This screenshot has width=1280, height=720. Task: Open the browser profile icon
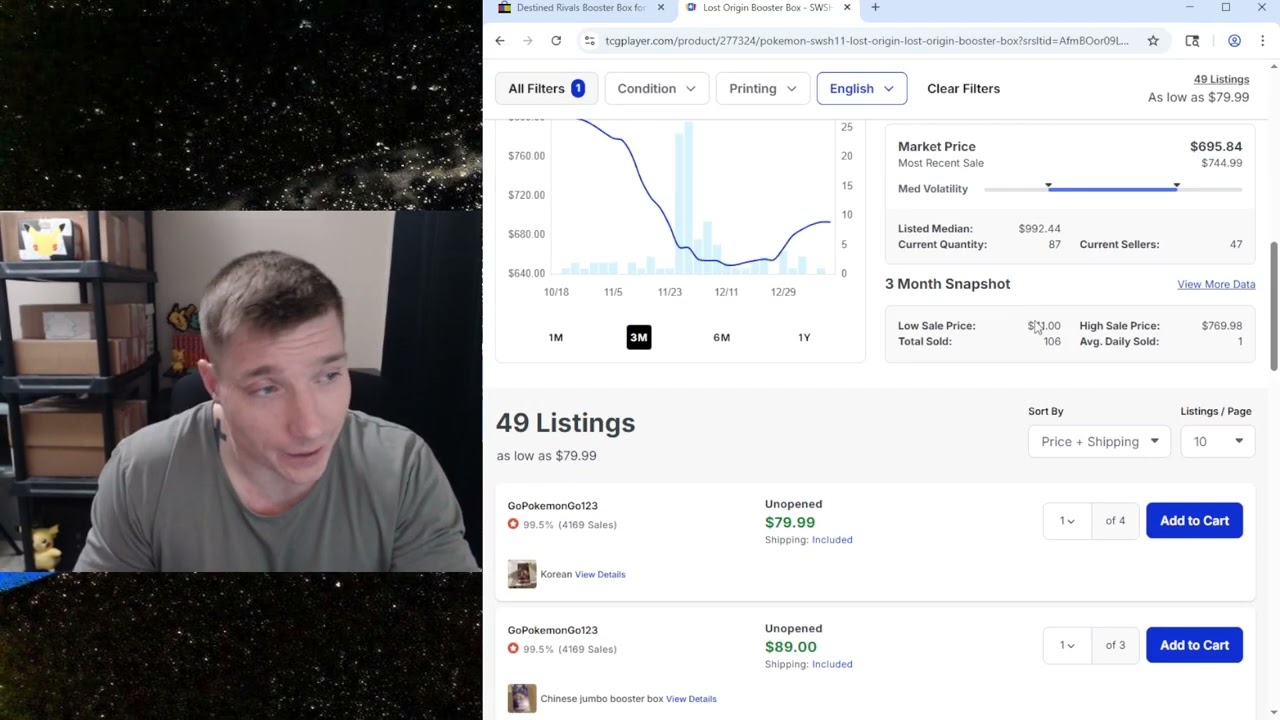tap(1234, 41)
